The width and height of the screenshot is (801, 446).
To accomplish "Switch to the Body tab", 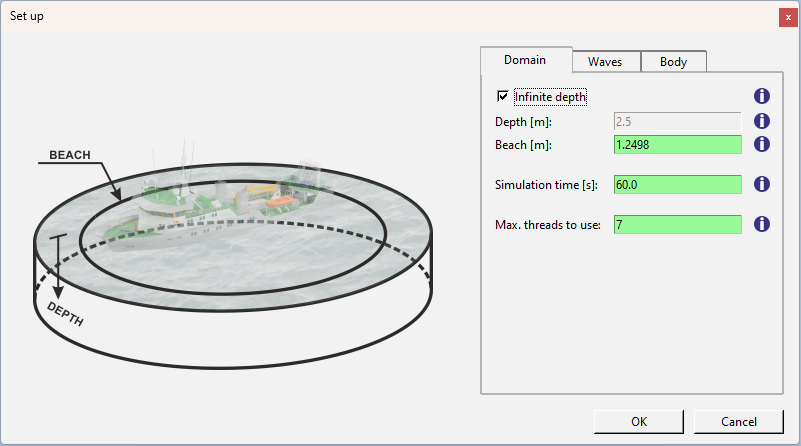I will click(673, 62).
